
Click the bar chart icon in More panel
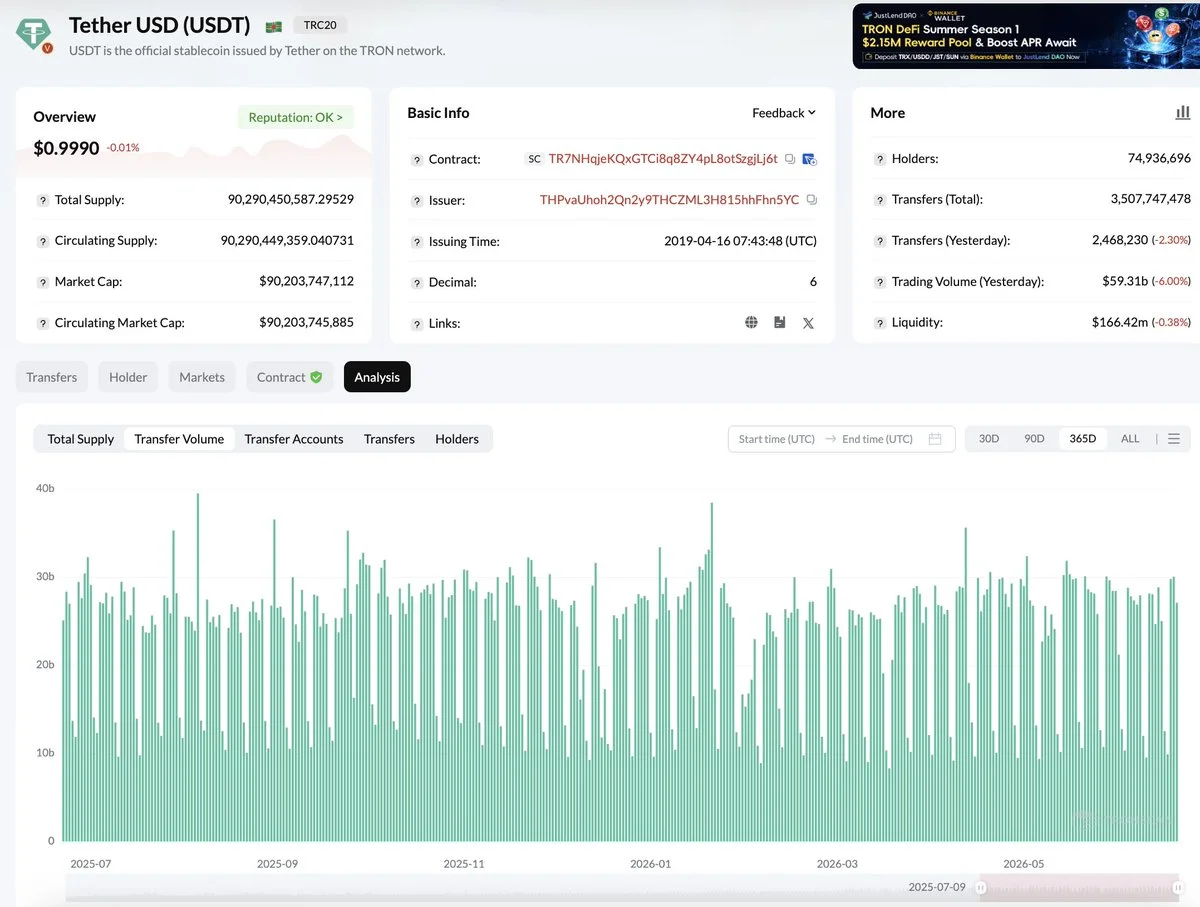(1183, 113)
